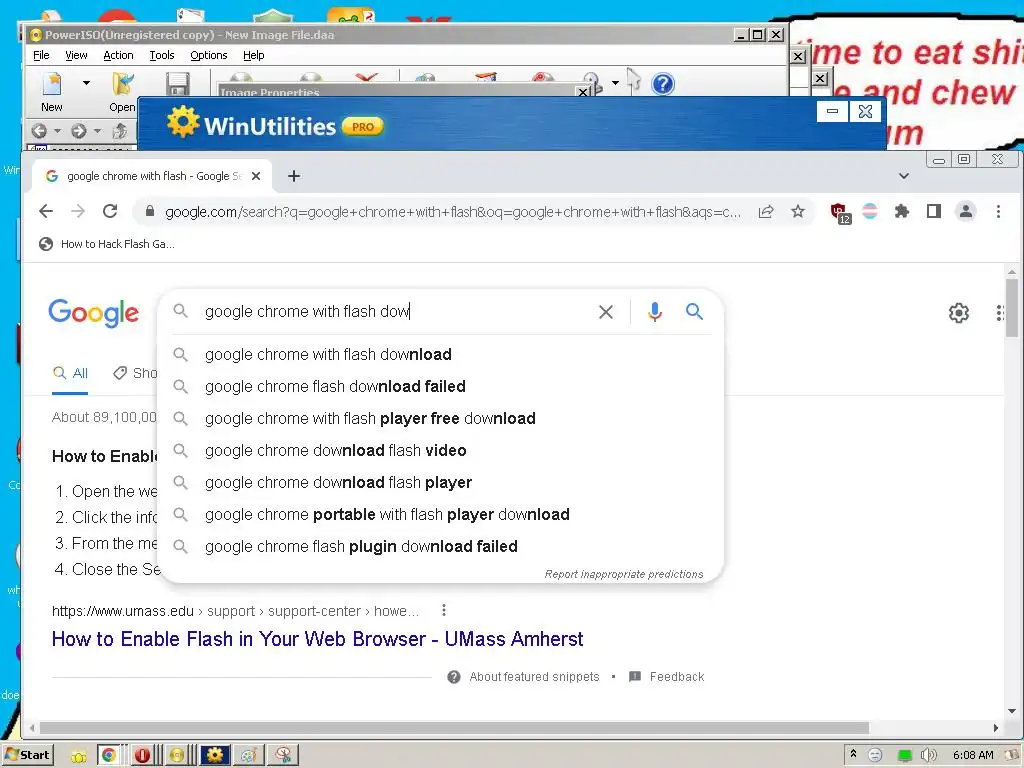Choose 'google chrome flash download failed' suggestion

pyautogui.click(x=441, y=387)
